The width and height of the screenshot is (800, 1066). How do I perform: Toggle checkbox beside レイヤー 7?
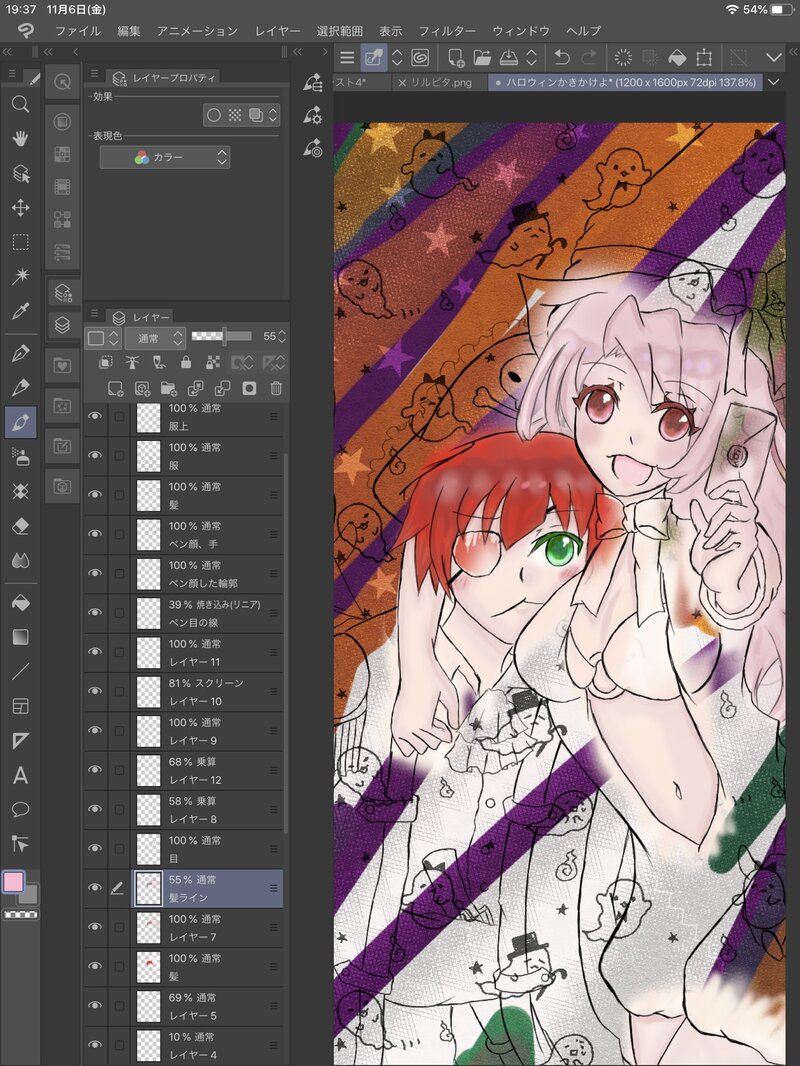tap(120, 927)
